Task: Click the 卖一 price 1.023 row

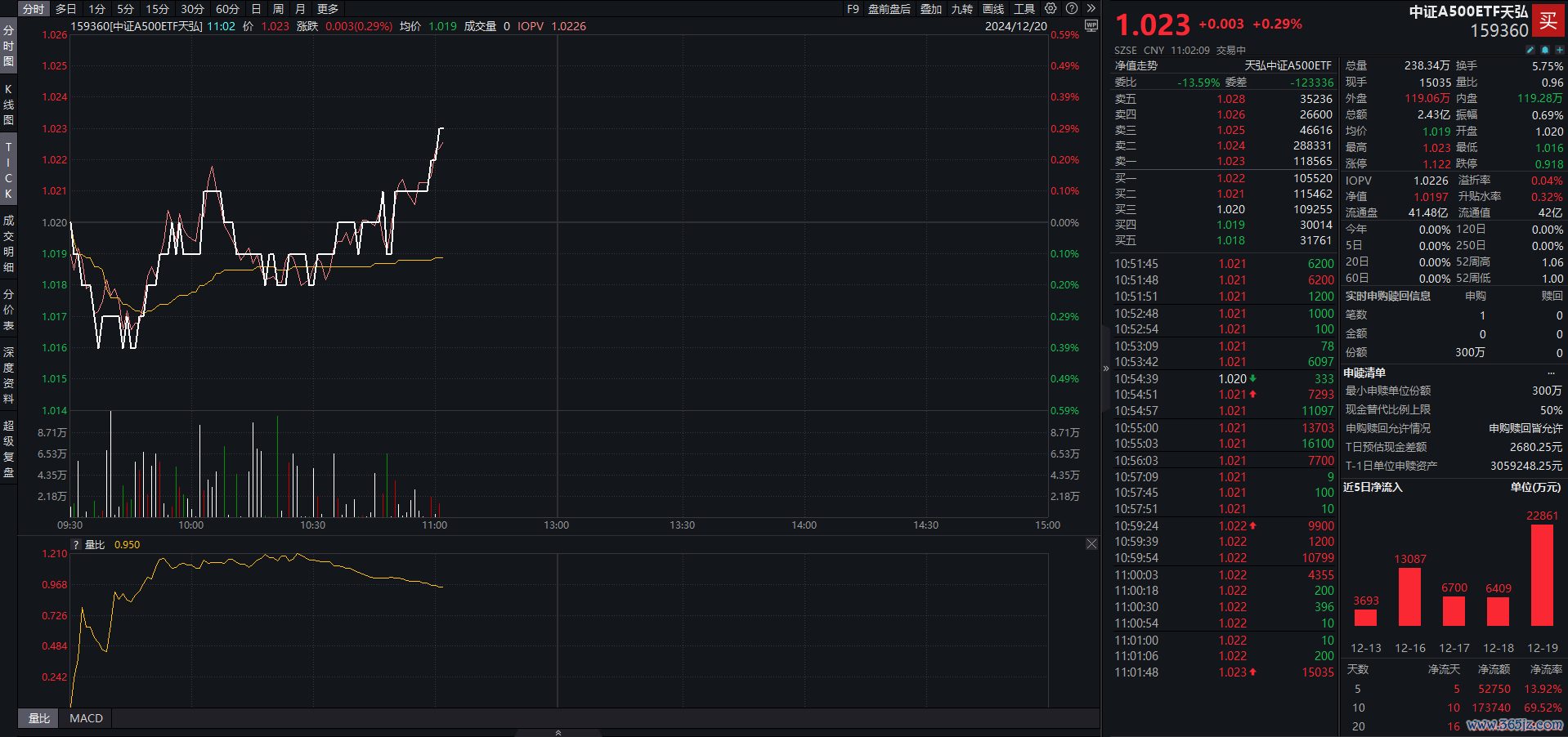Action: [x=1223, y=162]
